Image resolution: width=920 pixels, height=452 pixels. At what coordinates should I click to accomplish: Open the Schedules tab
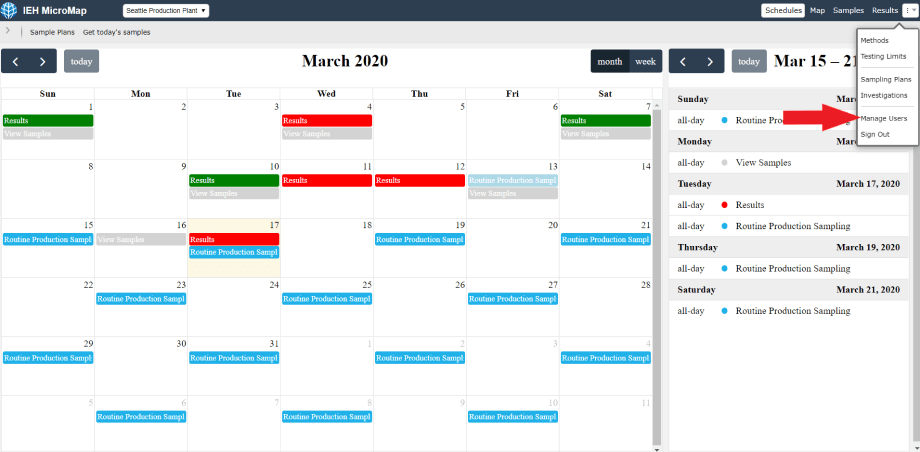[782, 10]
